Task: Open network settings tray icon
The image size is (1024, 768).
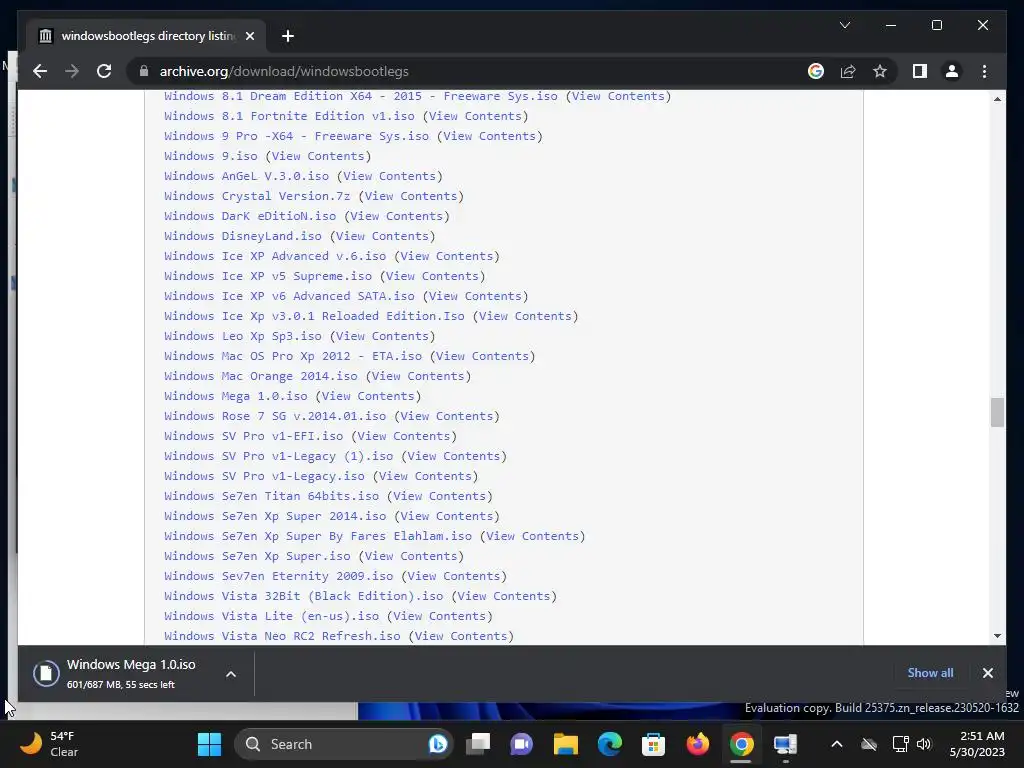Action: pyautogui.click(x=901, y=744)
